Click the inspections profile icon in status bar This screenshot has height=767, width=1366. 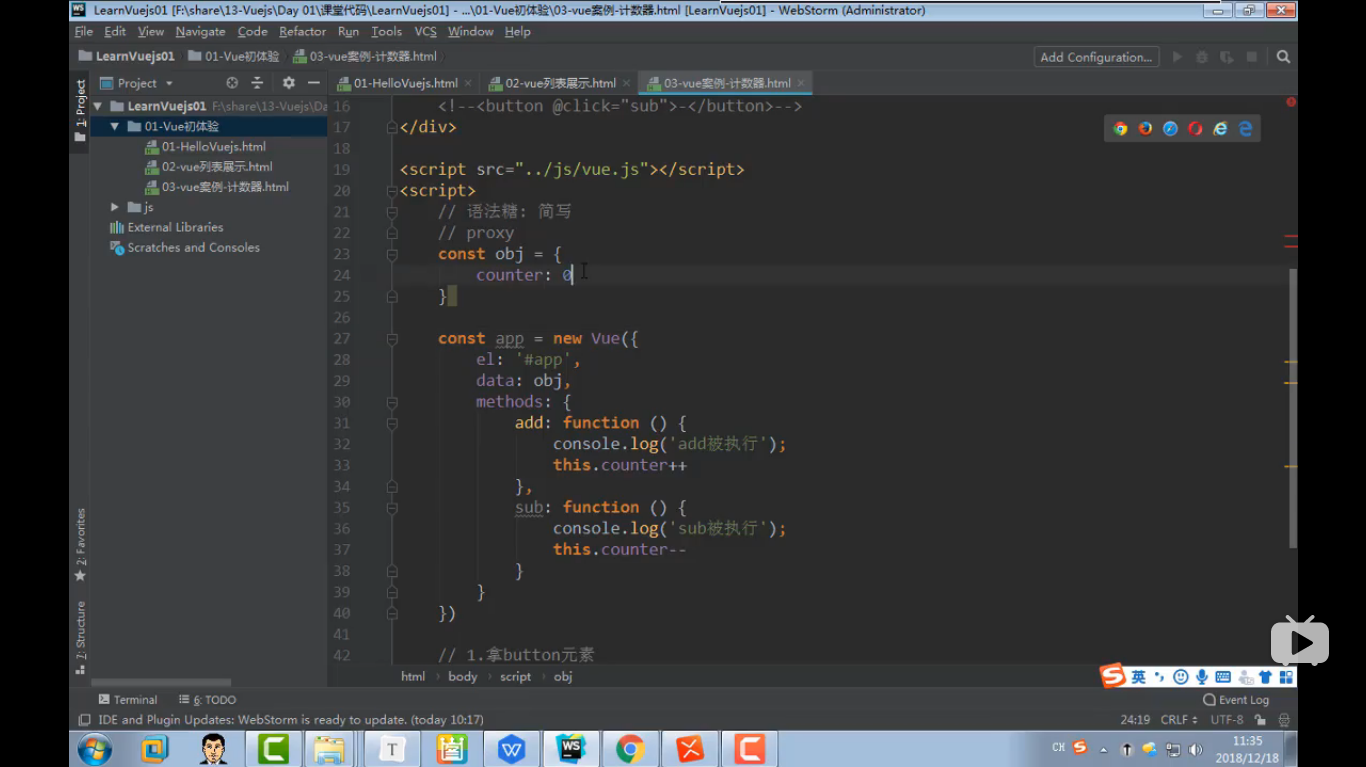coord(1284,720)
